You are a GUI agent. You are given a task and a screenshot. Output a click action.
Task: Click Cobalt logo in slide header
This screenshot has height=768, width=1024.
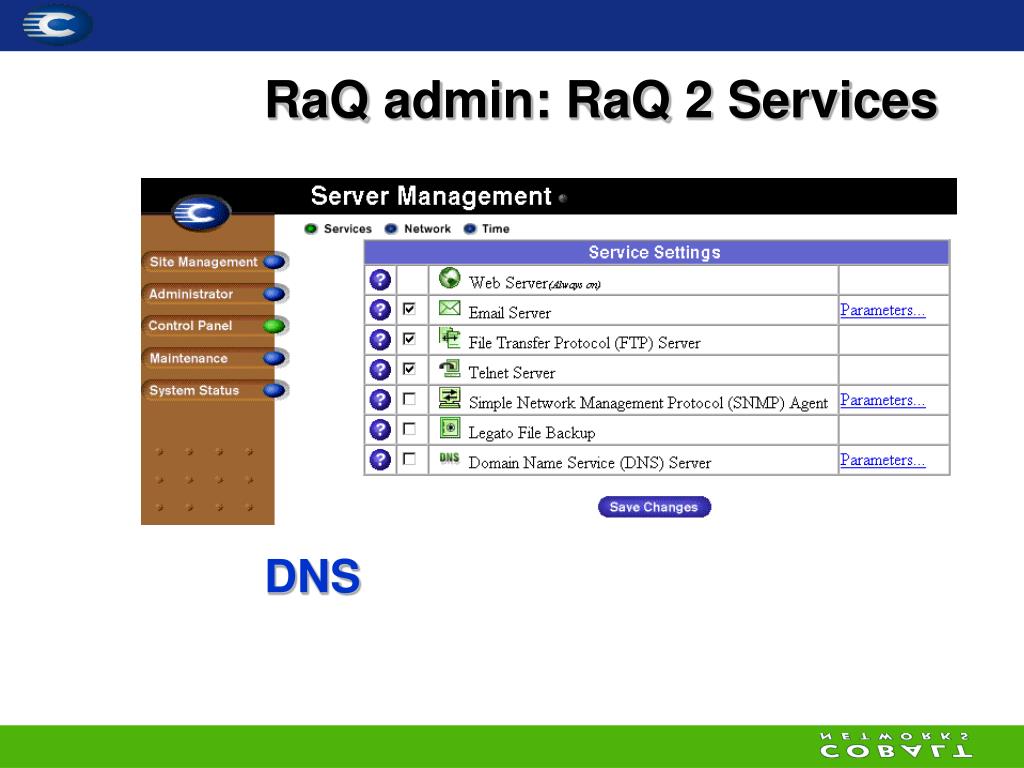[56, 25]
